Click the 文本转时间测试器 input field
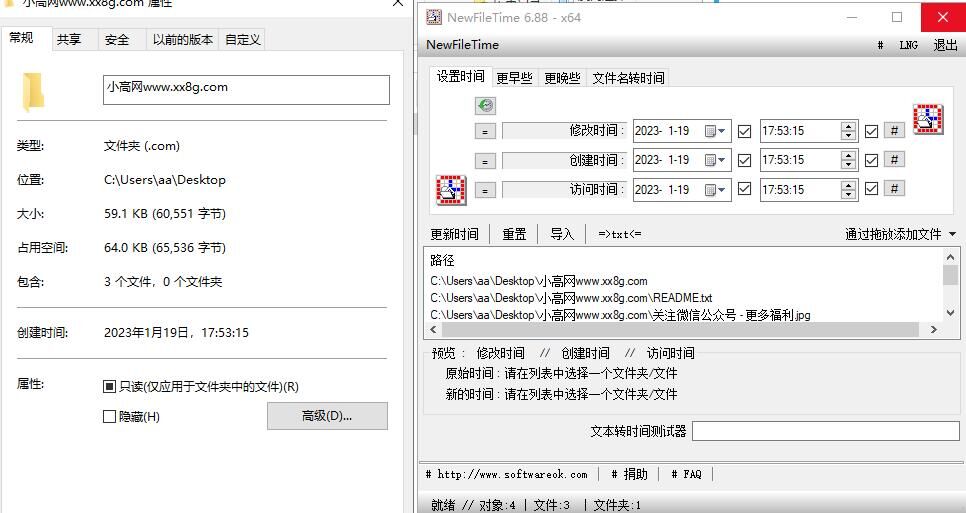 [825, 431]
